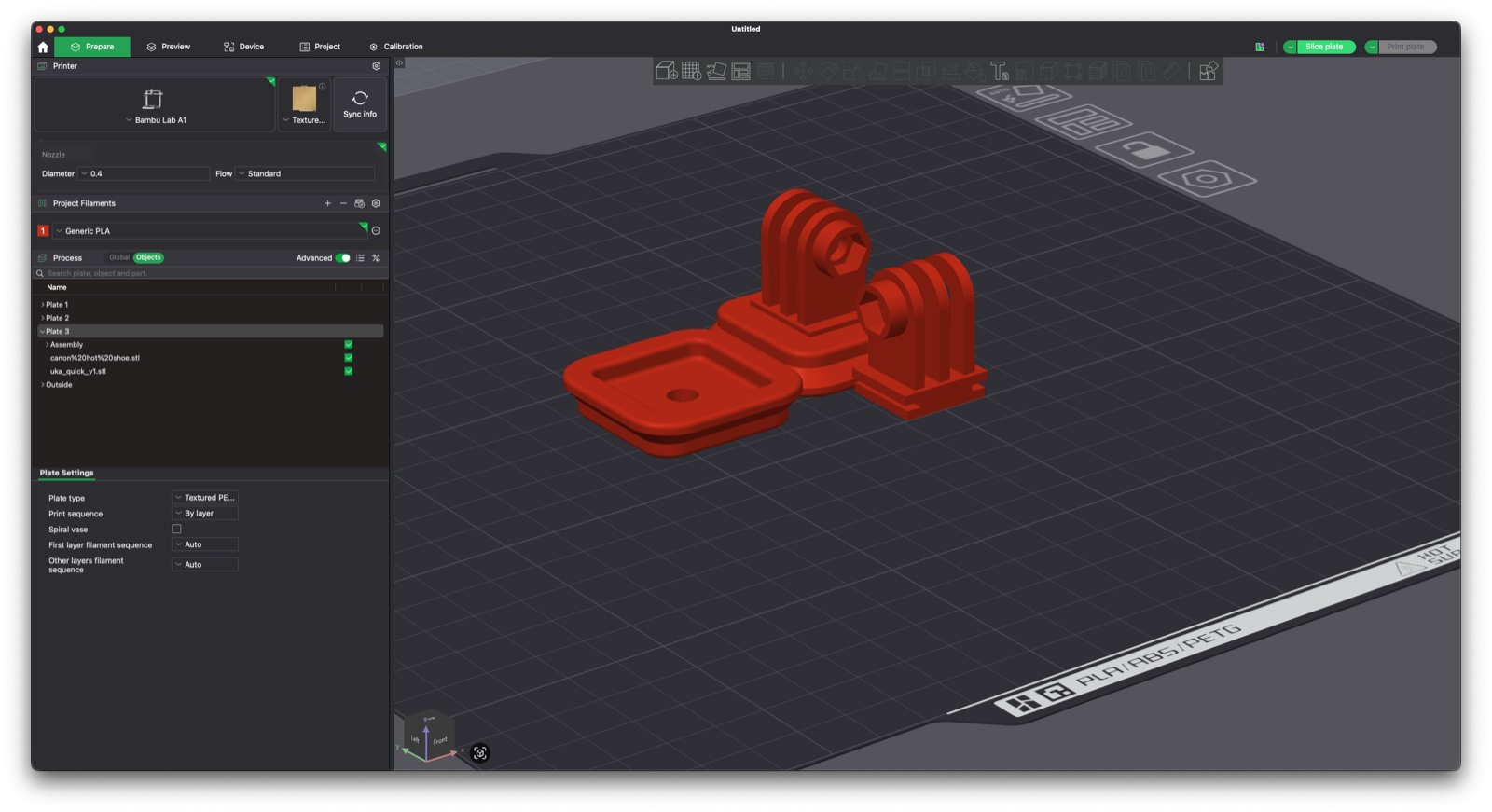The height and width of the screenshot is (812, 1492).
Task: Click the Add plate grid icon
Action: click(691, 71)
